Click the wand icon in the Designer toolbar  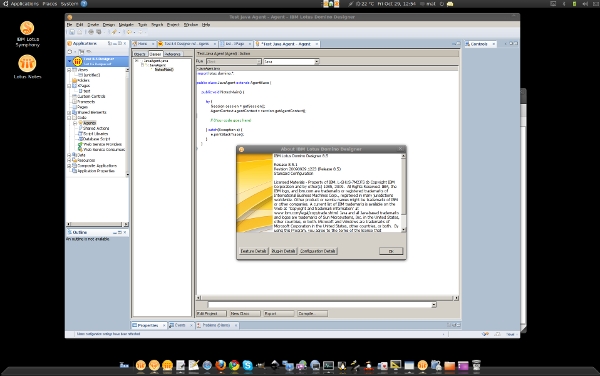click(114, 32)
